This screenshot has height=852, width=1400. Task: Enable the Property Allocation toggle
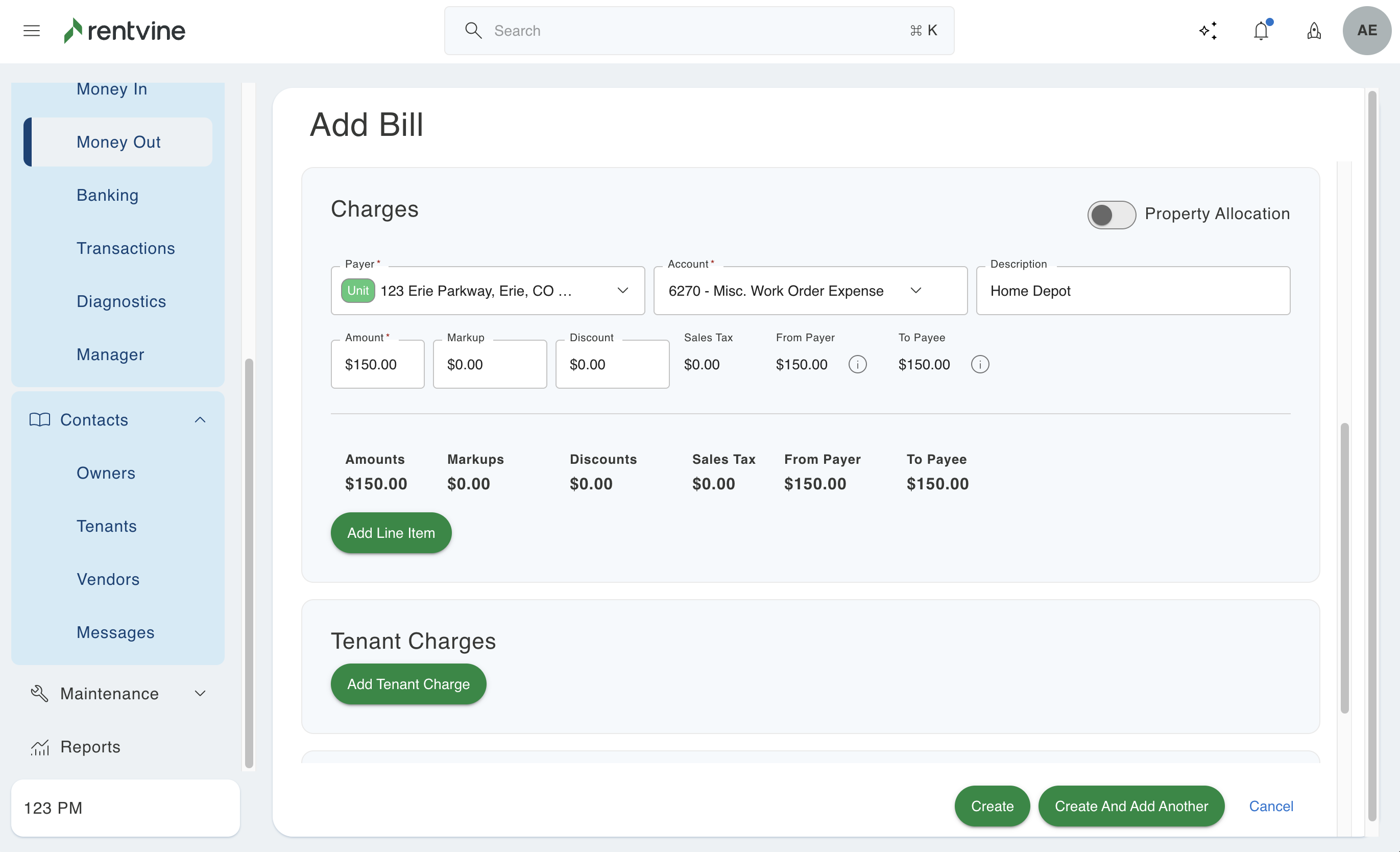(1111, 215)
